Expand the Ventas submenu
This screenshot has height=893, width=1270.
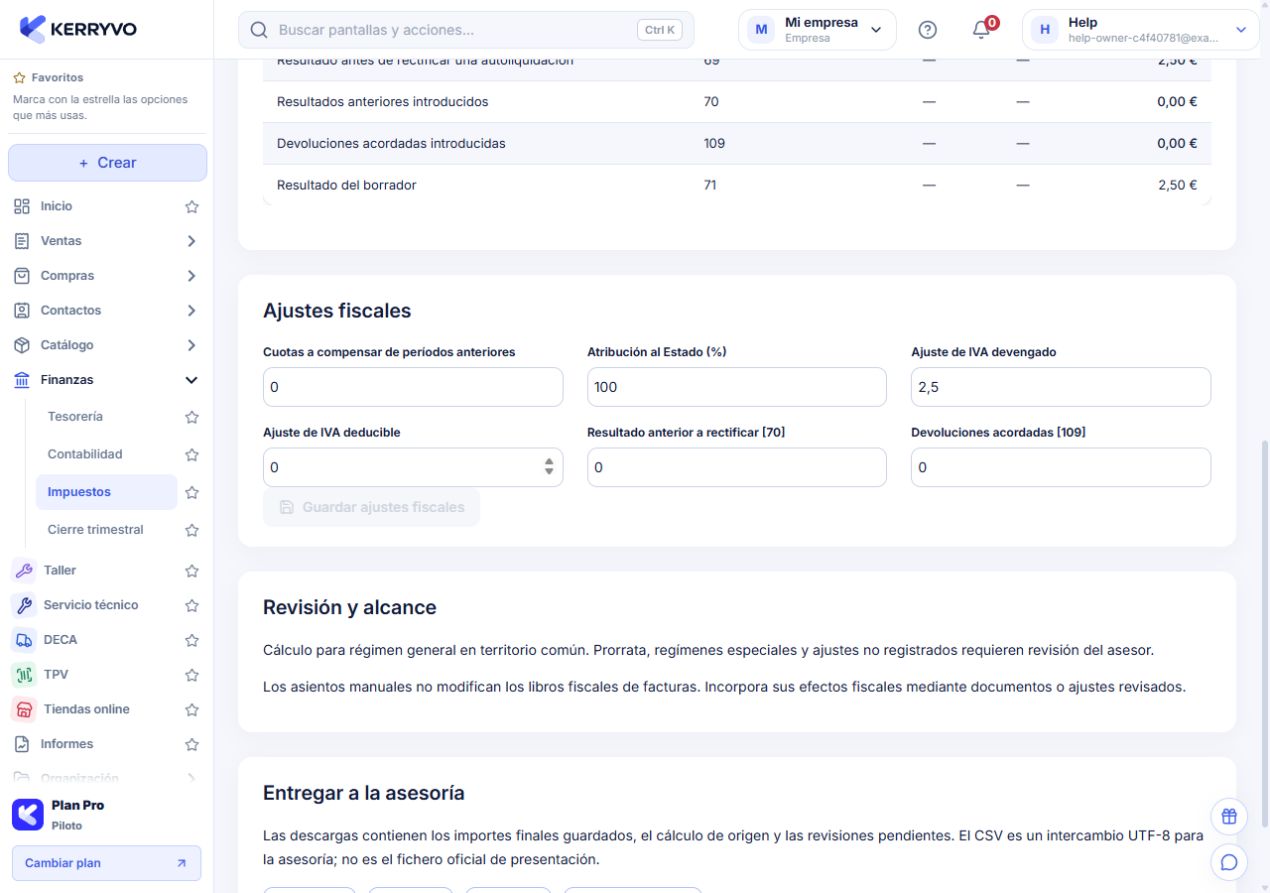192,241
